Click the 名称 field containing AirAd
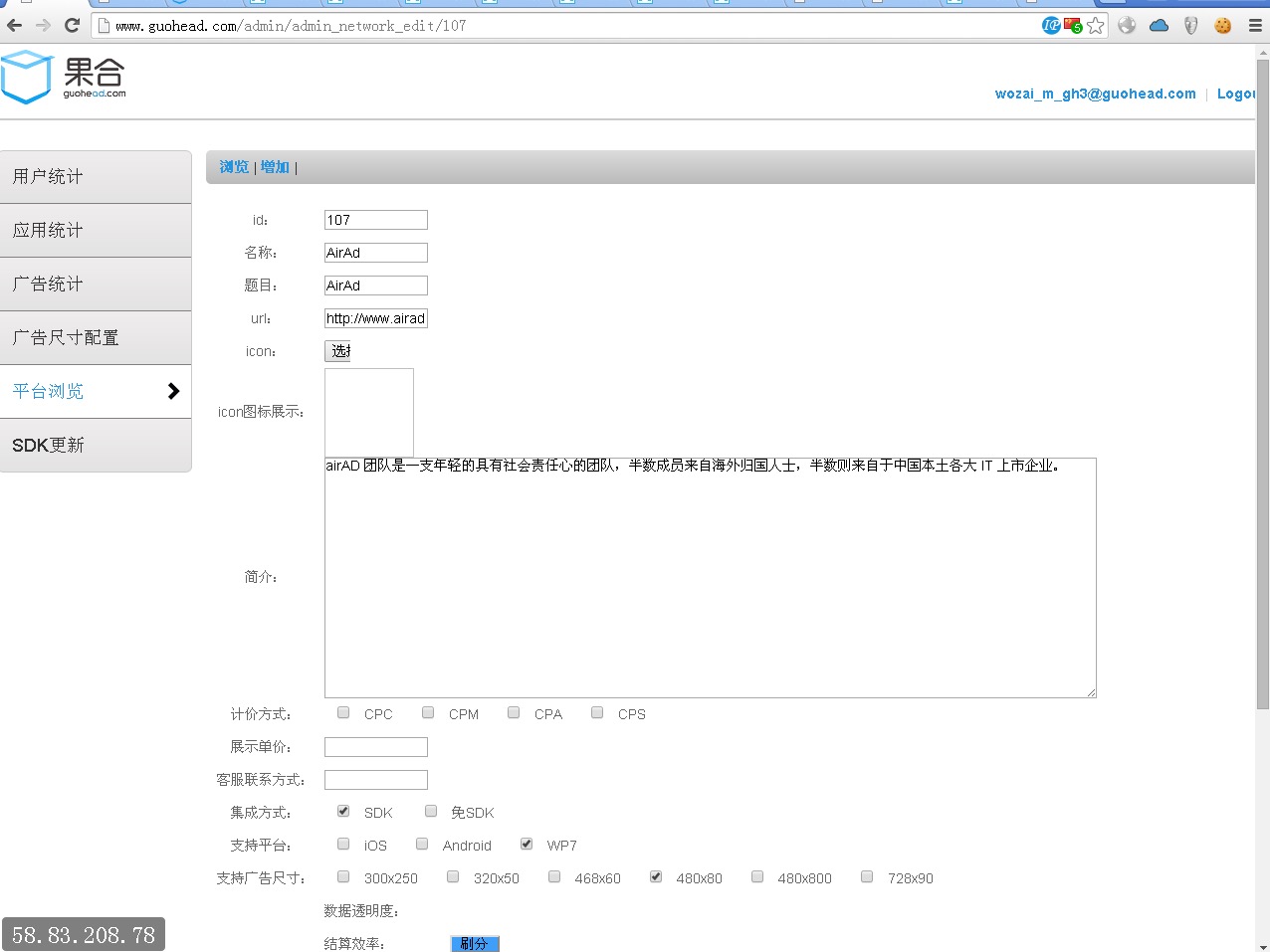1270x952 pixels. [x=376, y=253]
